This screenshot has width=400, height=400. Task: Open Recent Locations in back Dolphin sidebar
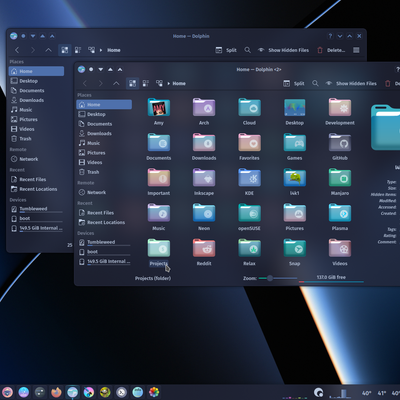(x=36, y=189)
